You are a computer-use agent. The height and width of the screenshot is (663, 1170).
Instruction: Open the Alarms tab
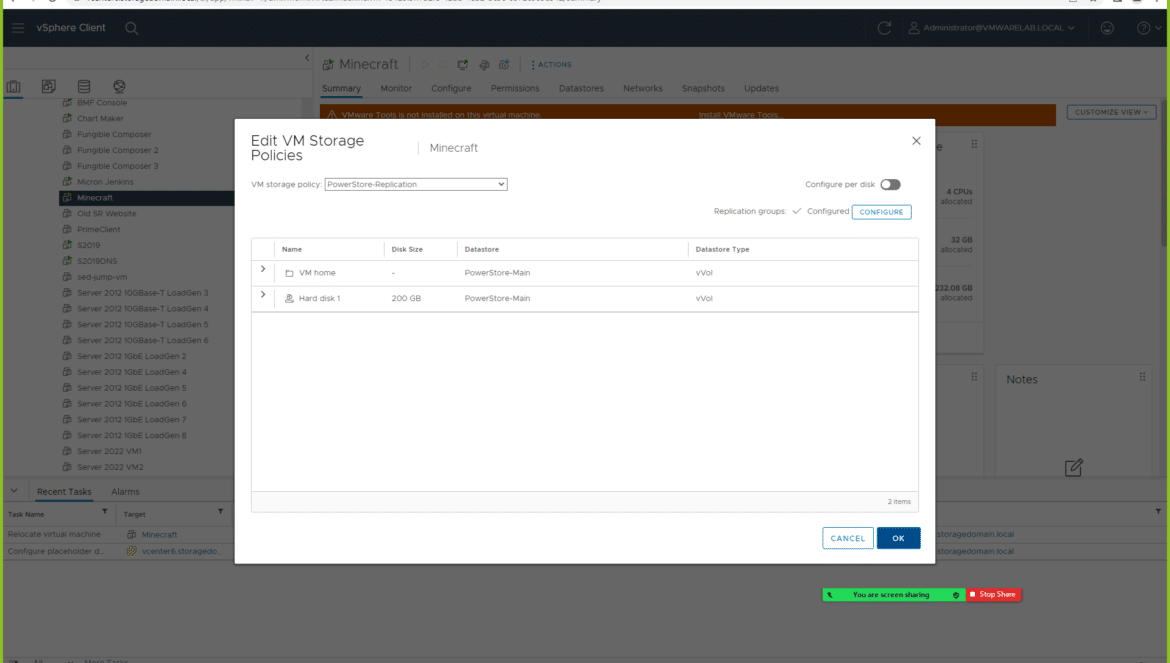point(125,492)
